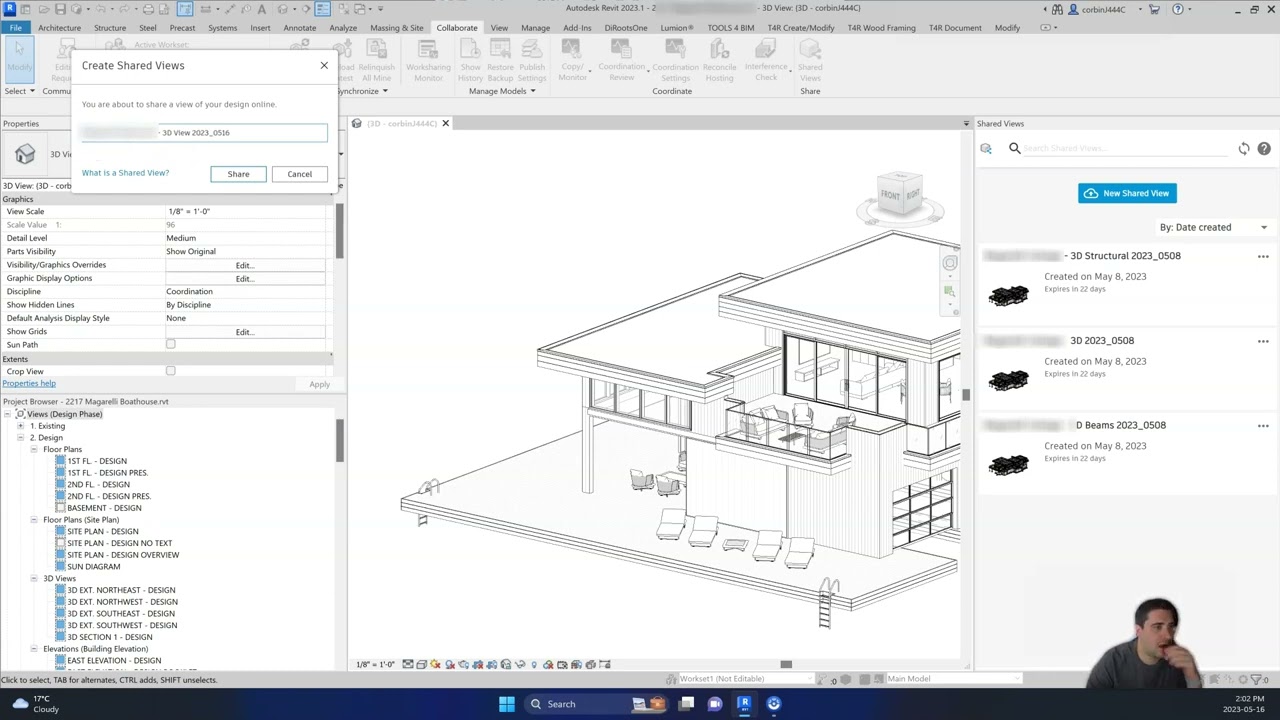
Task: Toggle the Sun Path checkbox
Action: click(x=170, y=344)
